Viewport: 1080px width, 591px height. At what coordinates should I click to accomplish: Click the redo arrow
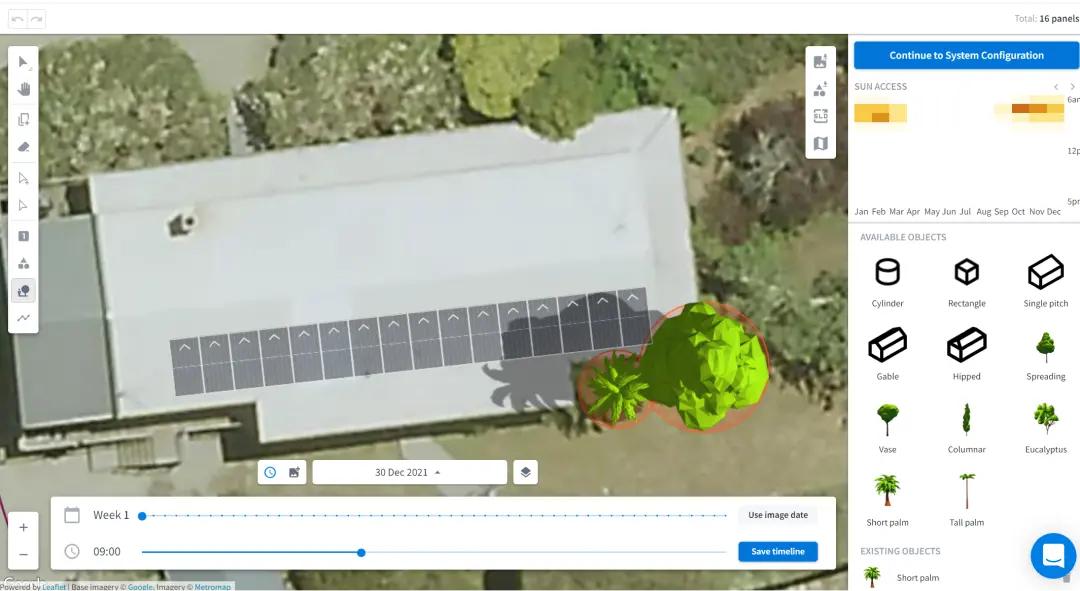37,19
